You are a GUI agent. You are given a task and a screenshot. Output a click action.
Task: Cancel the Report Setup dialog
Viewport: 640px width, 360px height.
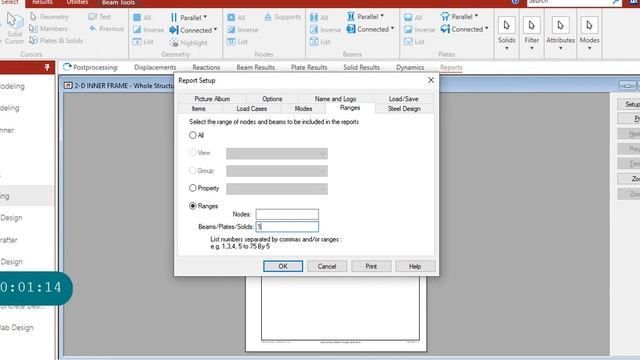327,266
